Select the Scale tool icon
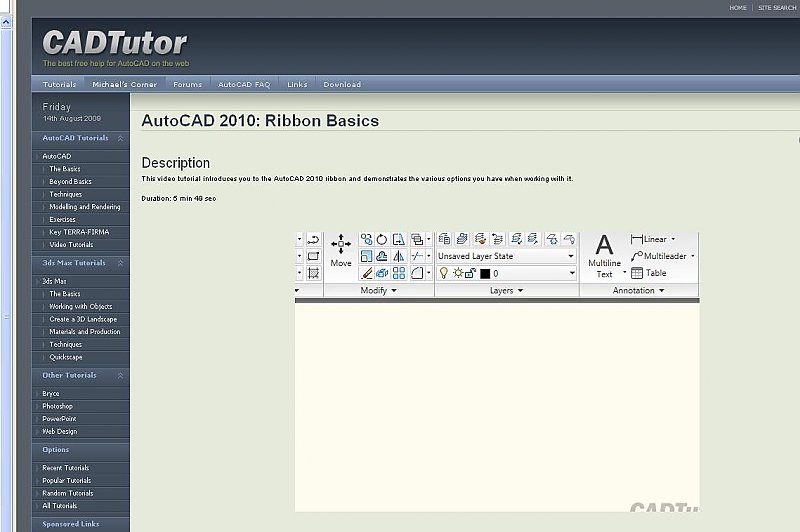 pyautogui.click(x=366, y=256)
